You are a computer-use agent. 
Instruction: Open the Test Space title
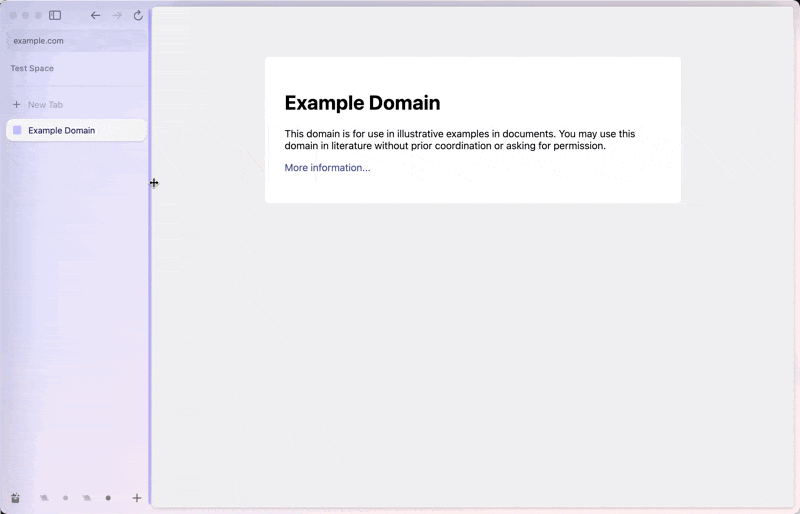(32, 68)
